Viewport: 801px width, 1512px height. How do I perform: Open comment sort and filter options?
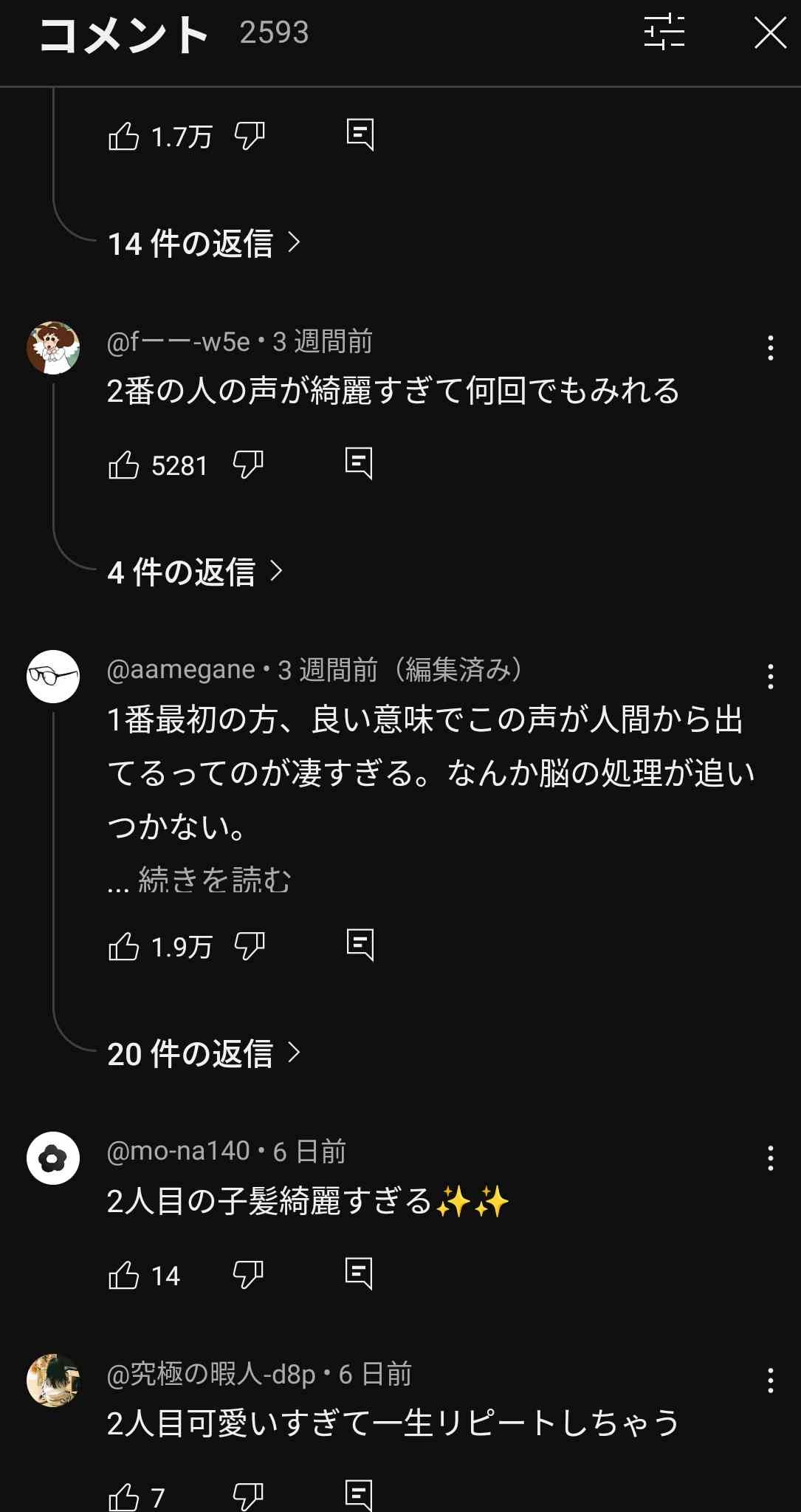(x=664, y=33)
